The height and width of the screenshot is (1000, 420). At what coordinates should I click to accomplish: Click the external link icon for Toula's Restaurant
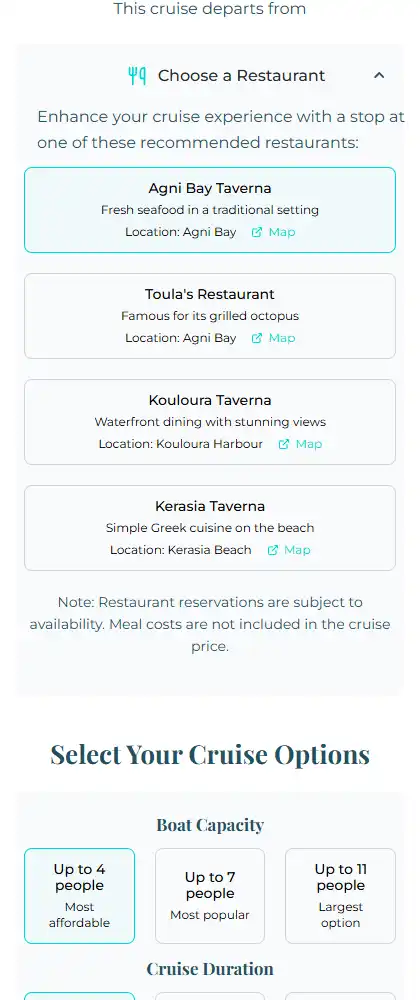click(x=256, y=338)
